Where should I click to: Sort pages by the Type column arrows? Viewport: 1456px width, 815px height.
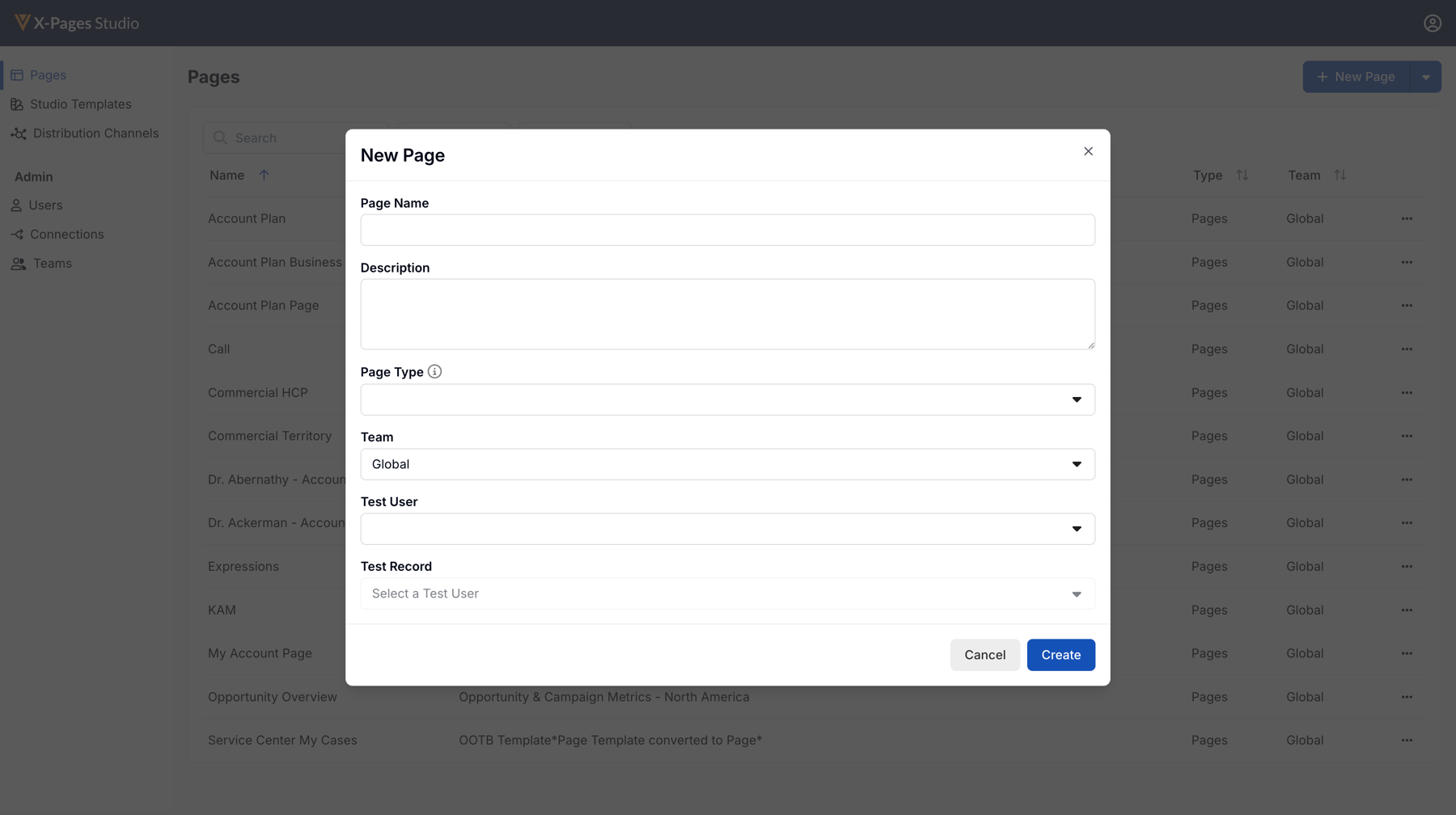pyautogui.click(x=1242, y=175)
